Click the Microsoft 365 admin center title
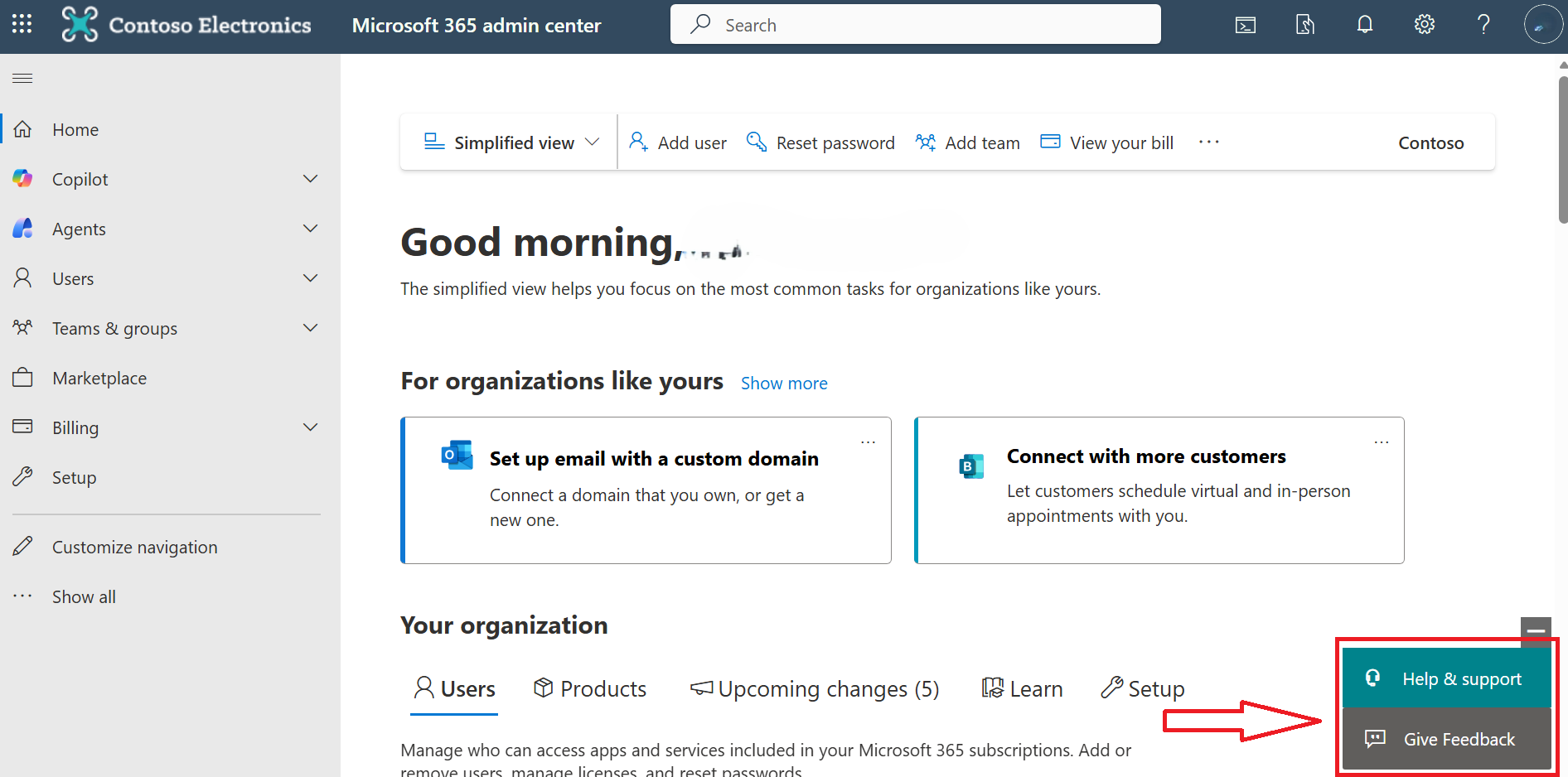 tap(477, 25)
